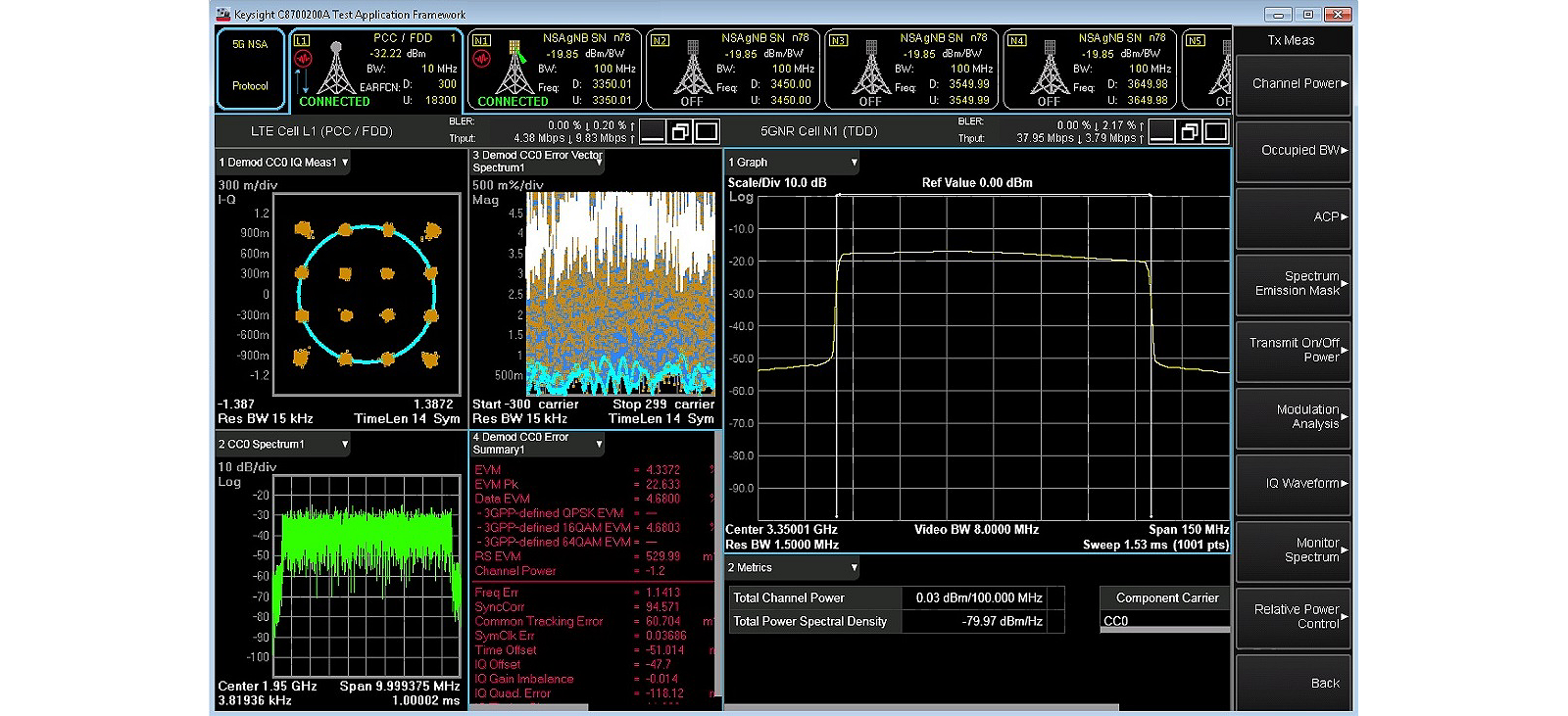Click the Back button
1568x716 pixels.
point(1294,683)
